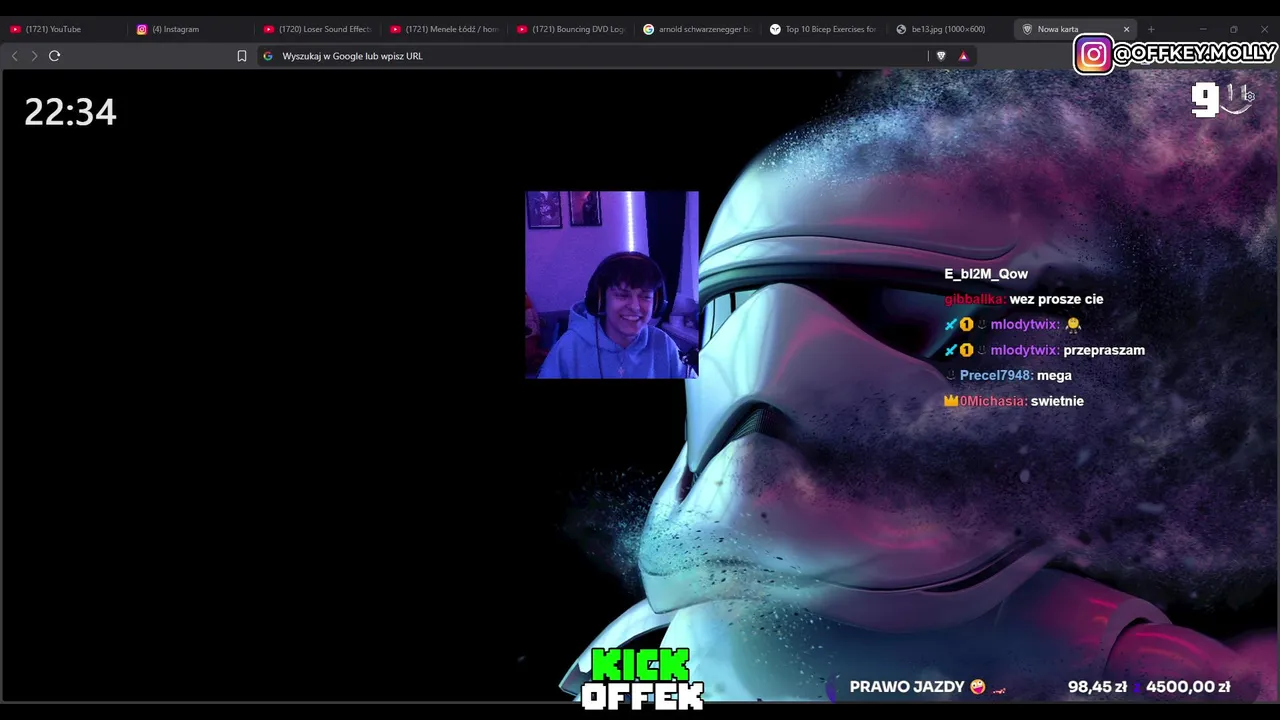This screenshot has height=720, width=1280.
Task: Click the E_bl2M_Qow username text
Action: click(986, 274)
